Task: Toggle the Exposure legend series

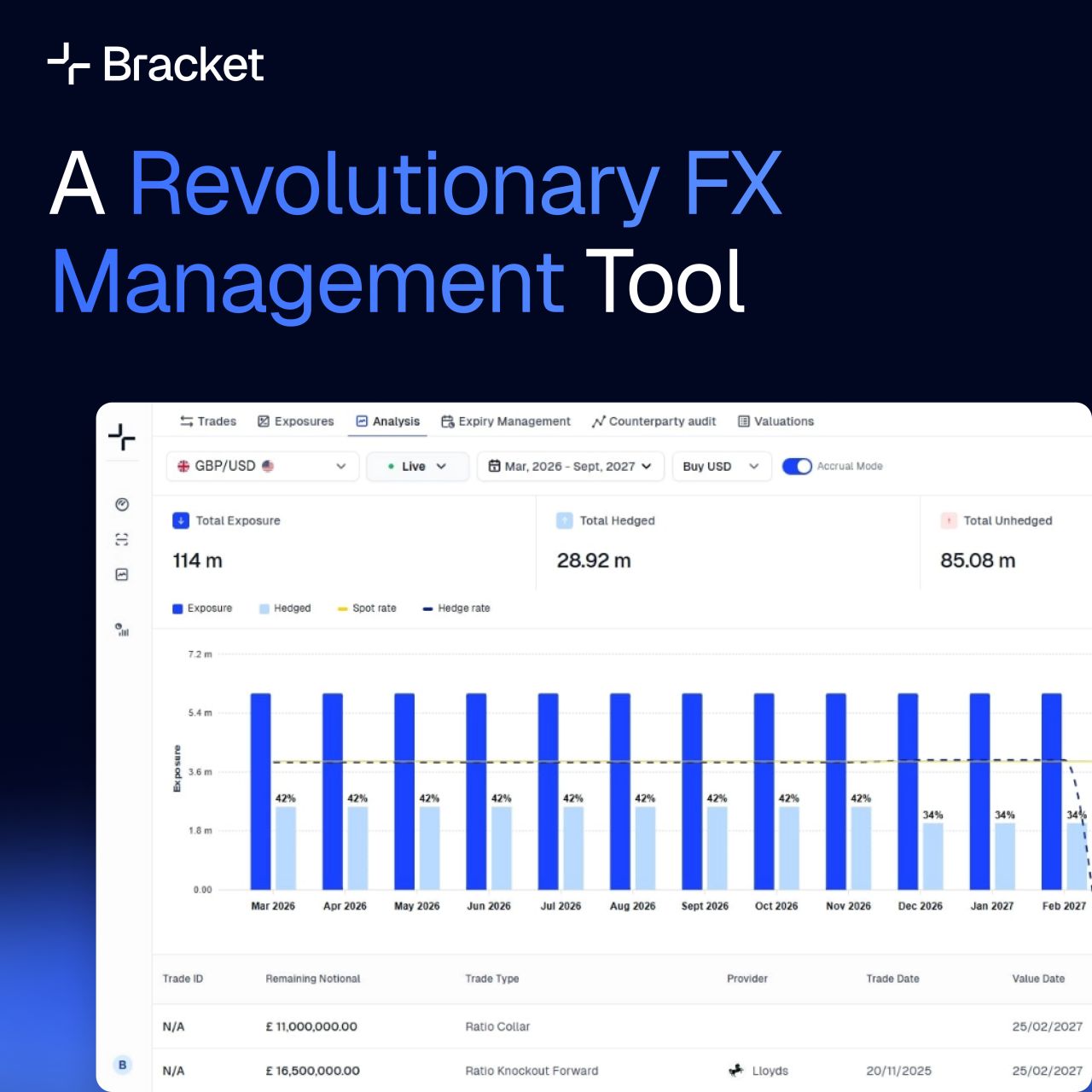Action: (x=202, y=608)
